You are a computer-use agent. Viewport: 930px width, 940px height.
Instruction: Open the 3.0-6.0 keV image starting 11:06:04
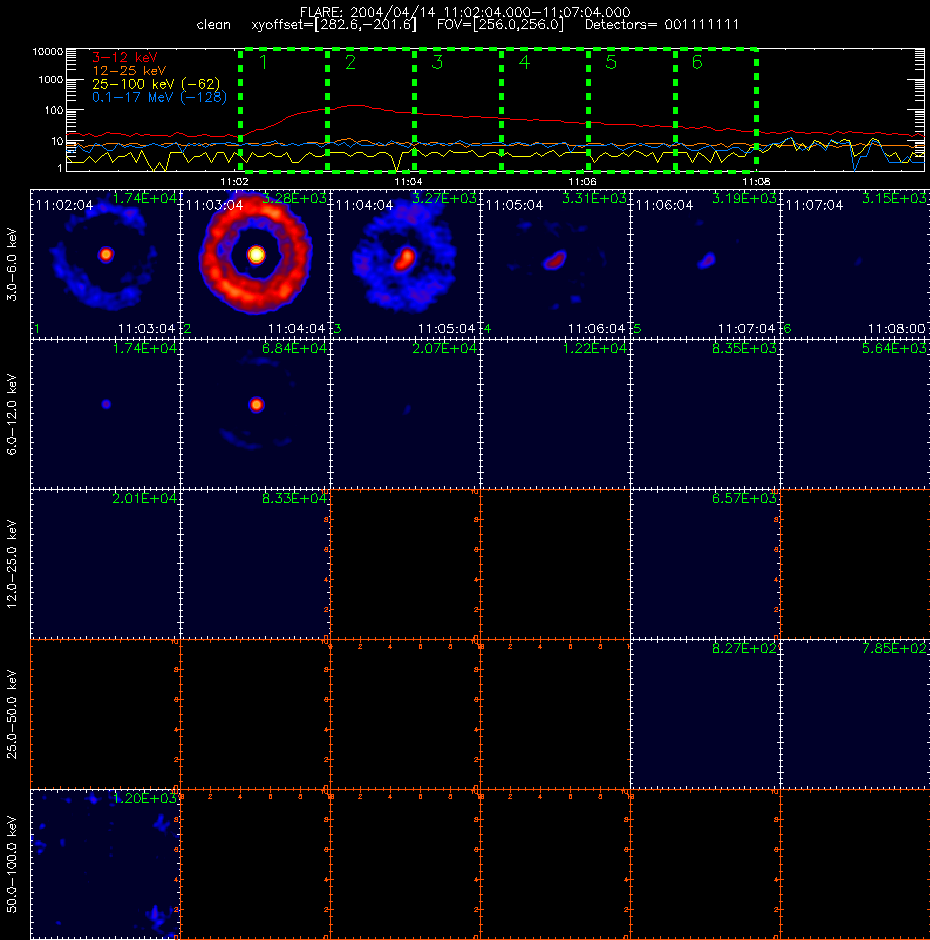point(705,264)
